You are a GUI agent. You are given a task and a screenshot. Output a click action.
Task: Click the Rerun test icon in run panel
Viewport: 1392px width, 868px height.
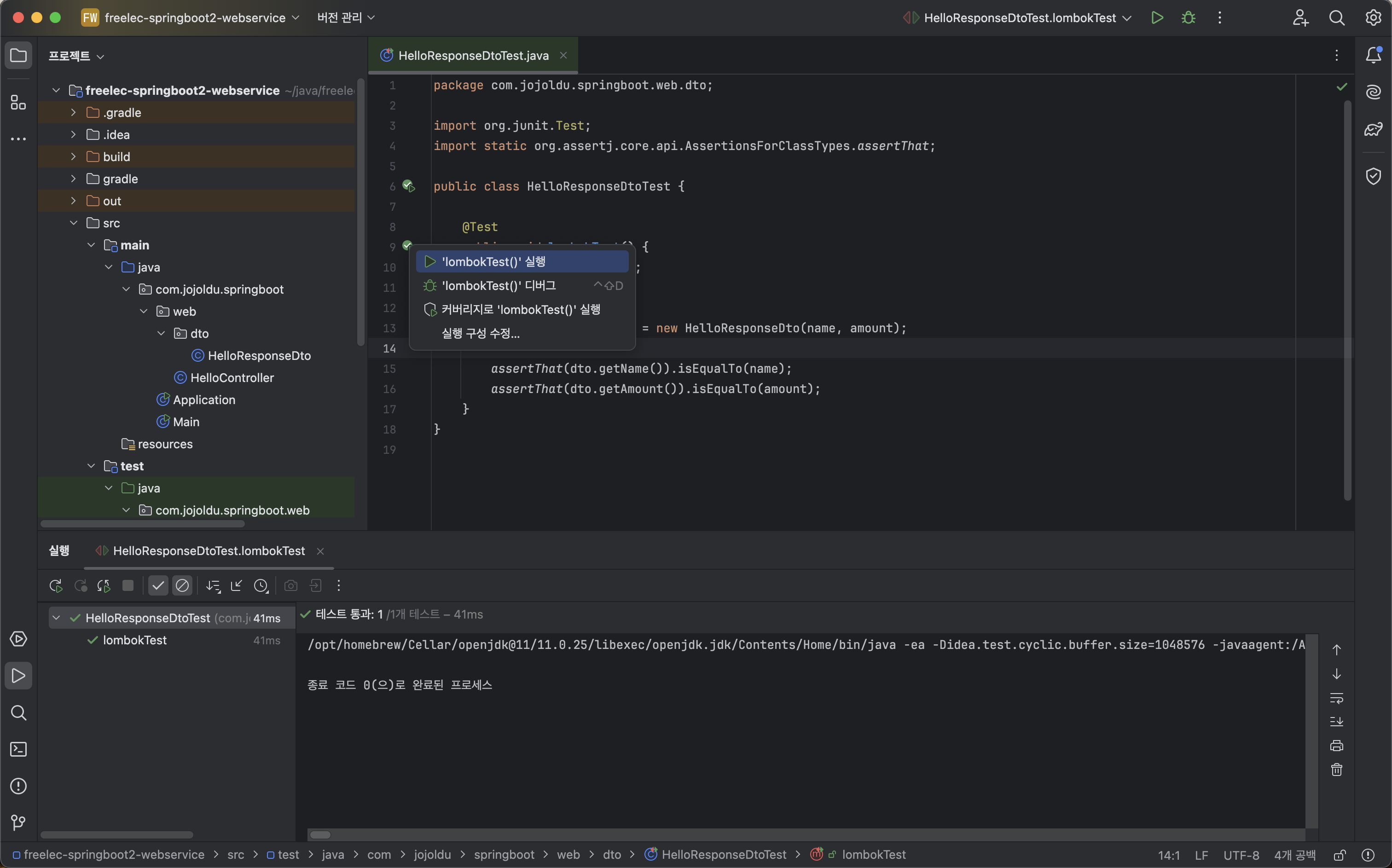click(x=56, y=585)
